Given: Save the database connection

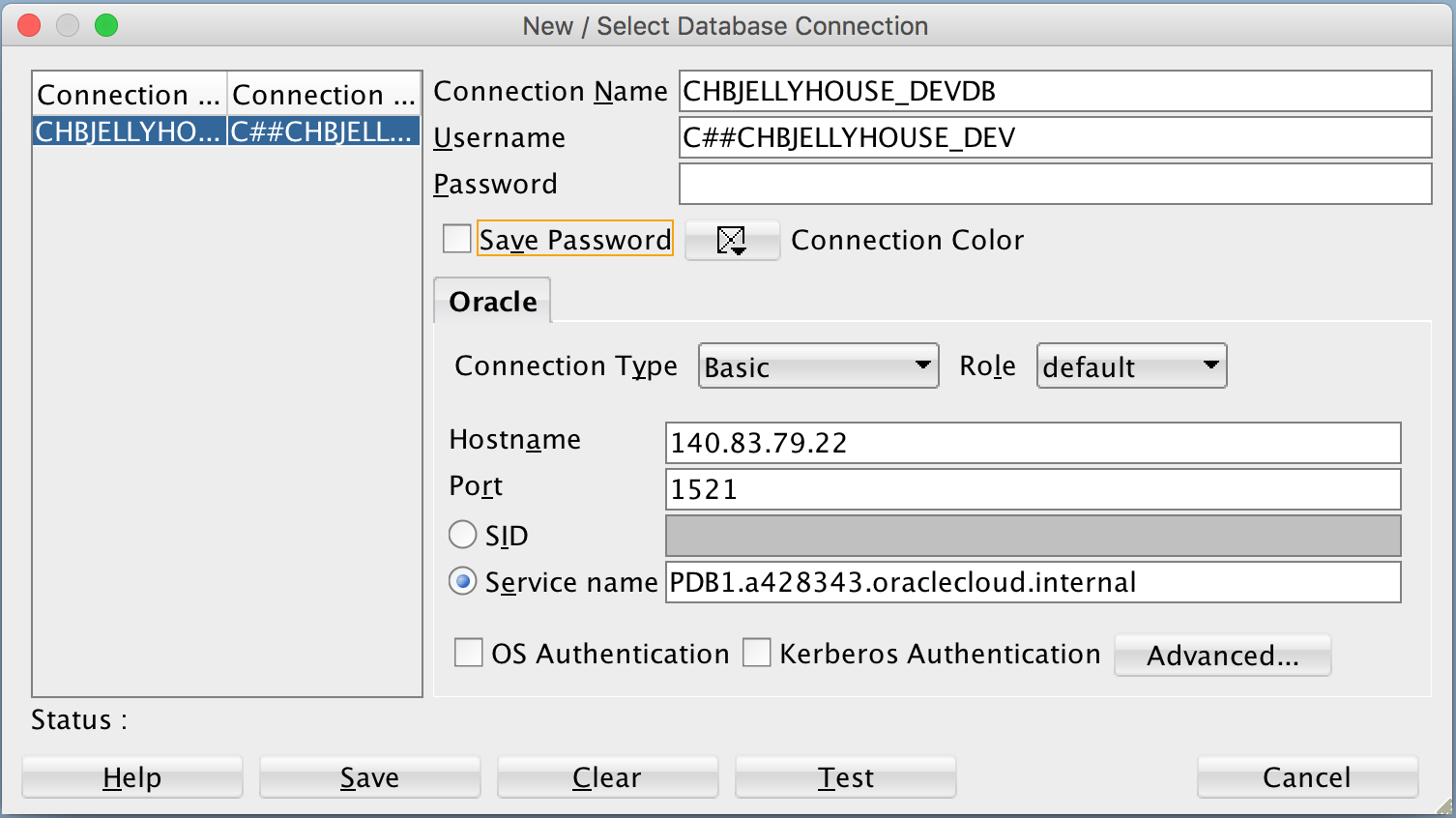Looking at the screenshot, I should click(x=369, y=776).
